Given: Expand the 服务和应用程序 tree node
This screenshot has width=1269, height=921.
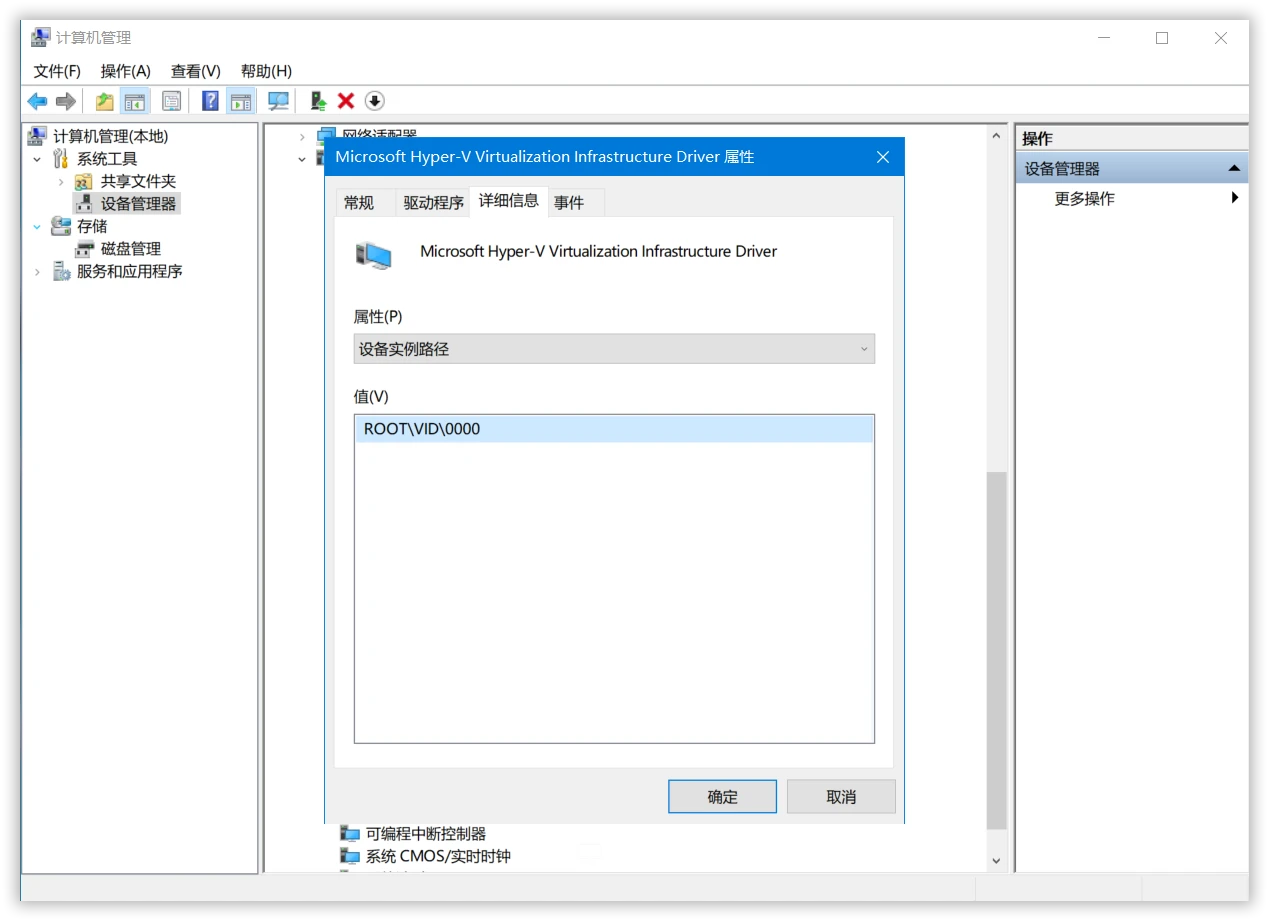Looking at the screenshot, I should [37, 271].
